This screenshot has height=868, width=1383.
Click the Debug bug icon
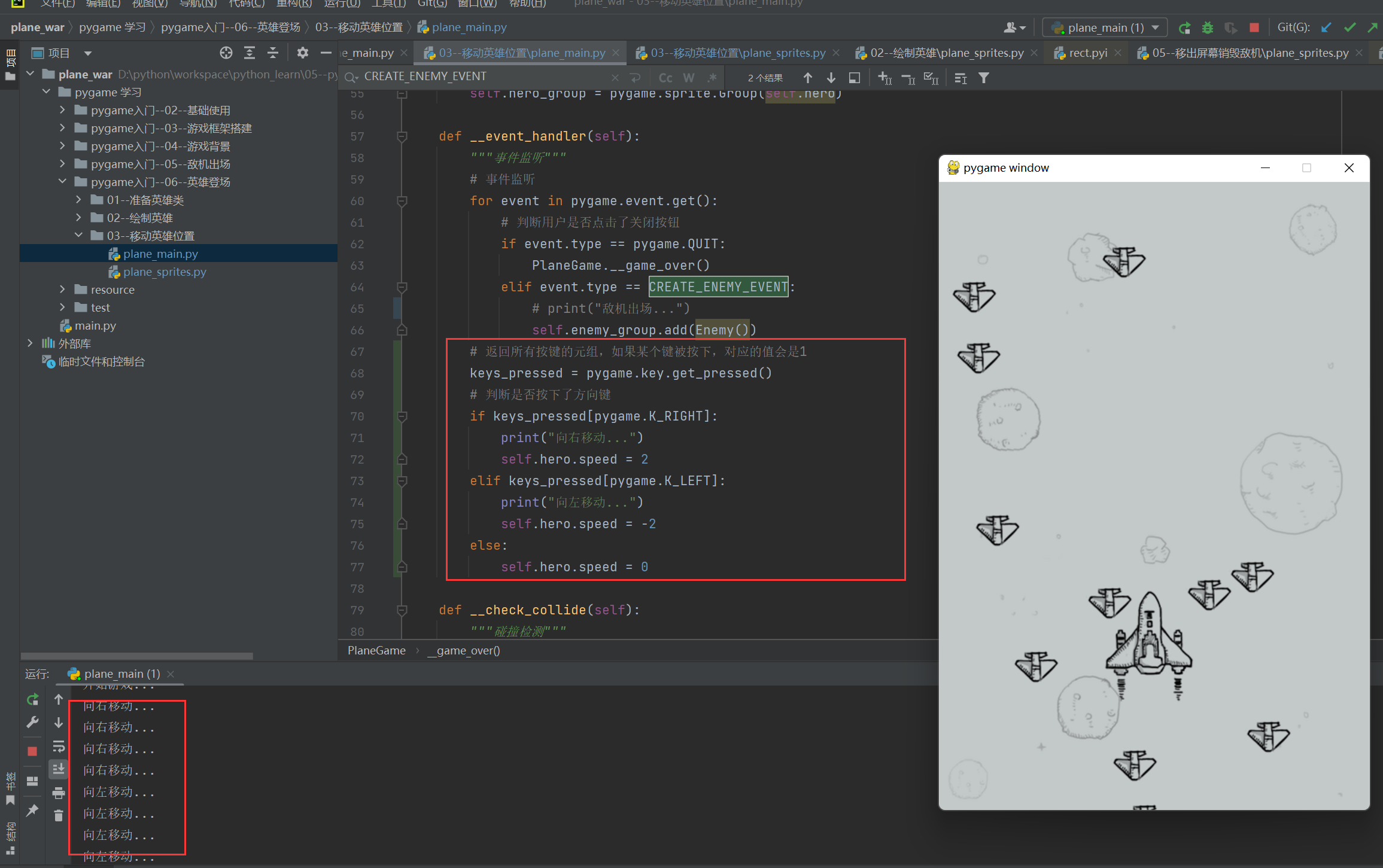(1208, 28)
